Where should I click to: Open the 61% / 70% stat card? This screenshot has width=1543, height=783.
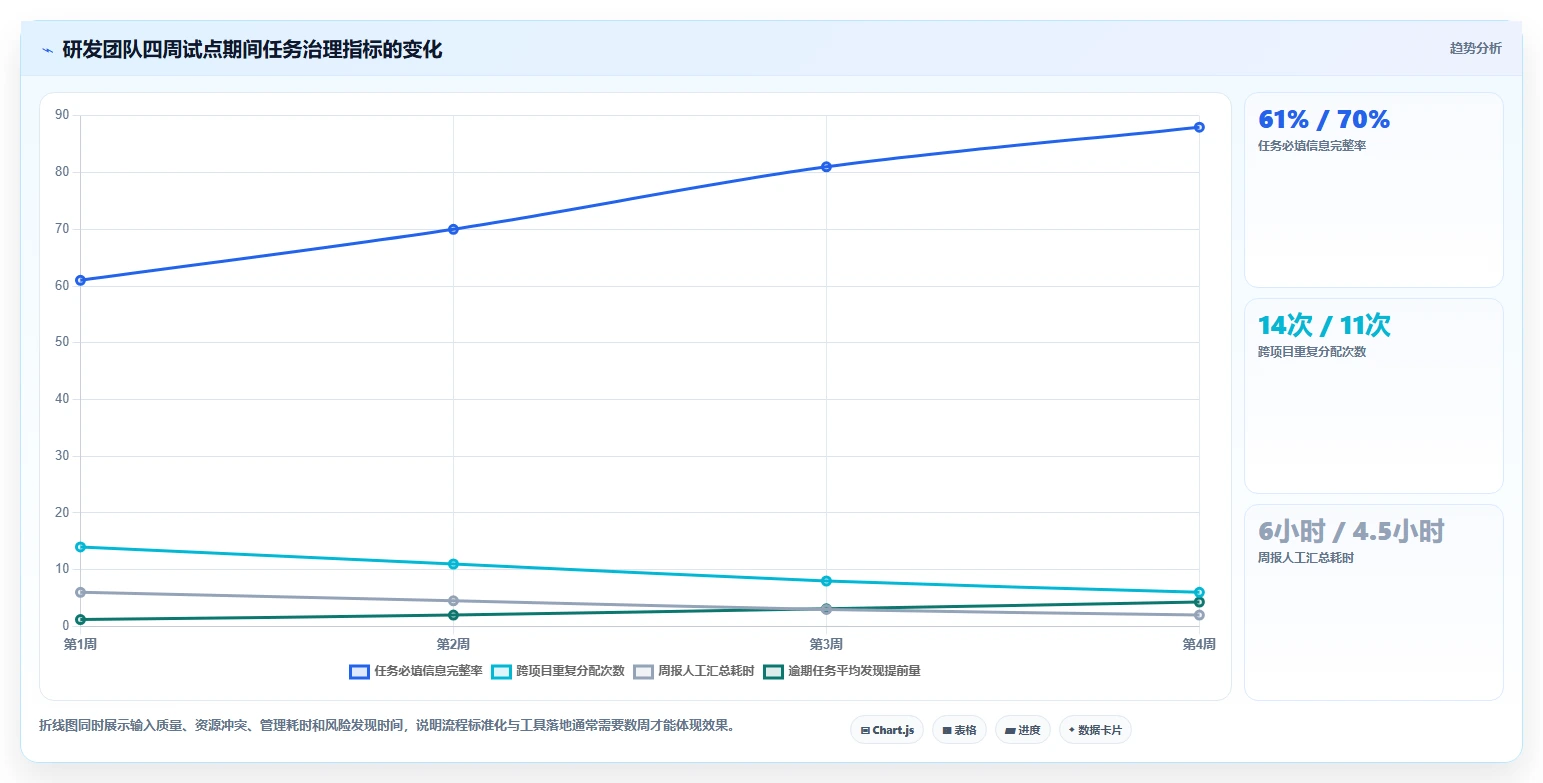click(1373, 190)
